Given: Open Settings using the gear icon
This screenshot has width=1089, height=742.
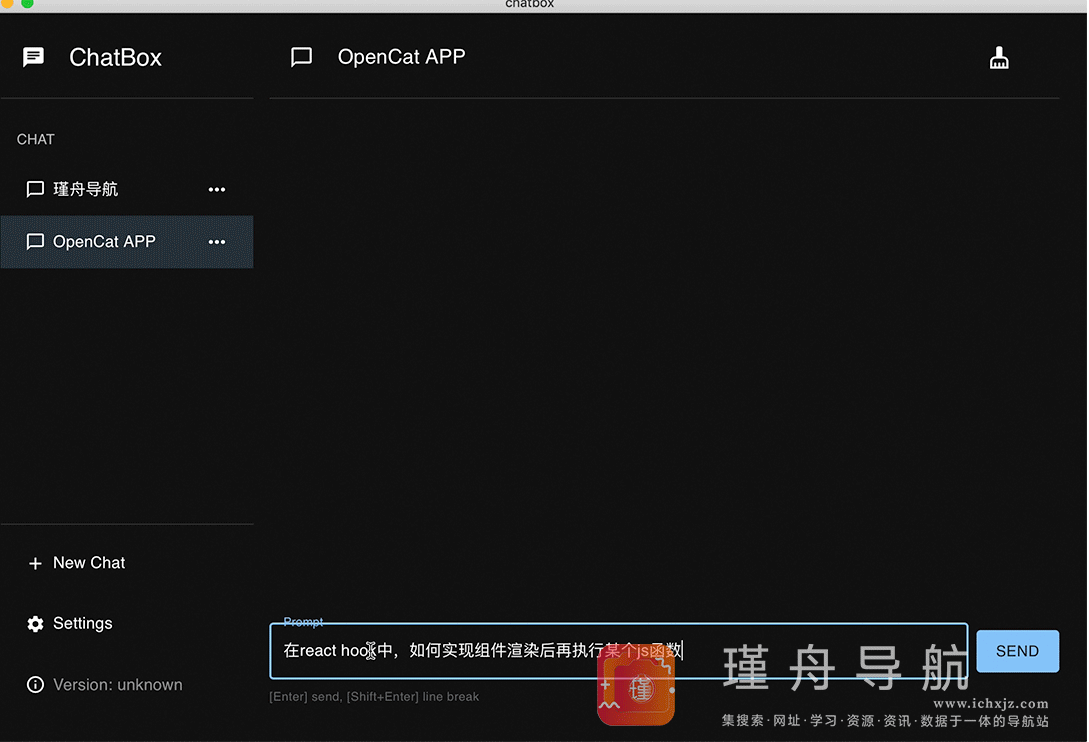Looking at the screenshot, I should pos(33,623).
